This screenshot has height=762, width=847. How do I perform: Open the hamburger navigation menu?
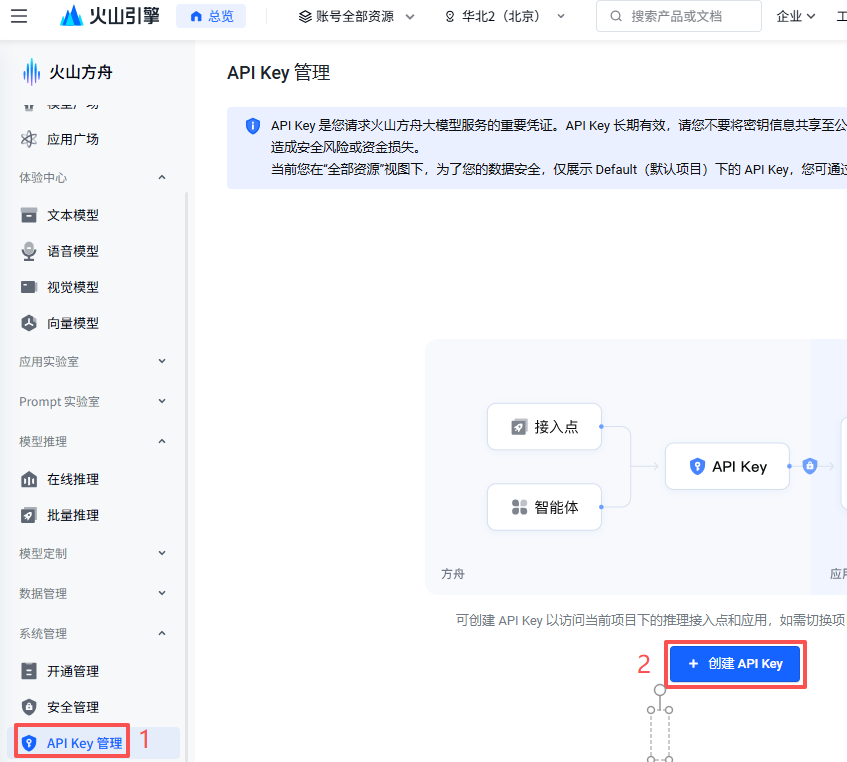19,16
